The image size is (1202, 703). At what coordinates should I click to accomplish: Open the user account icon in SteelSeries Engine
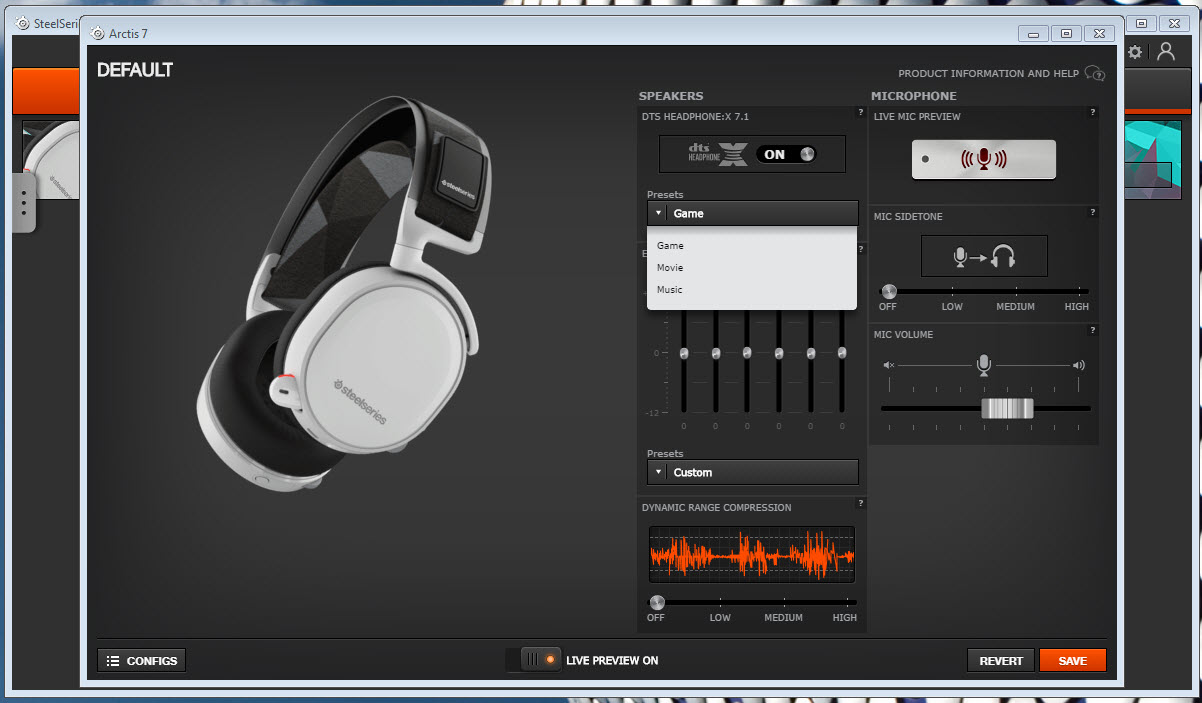pyautogui.click(x=1166, y=52)
